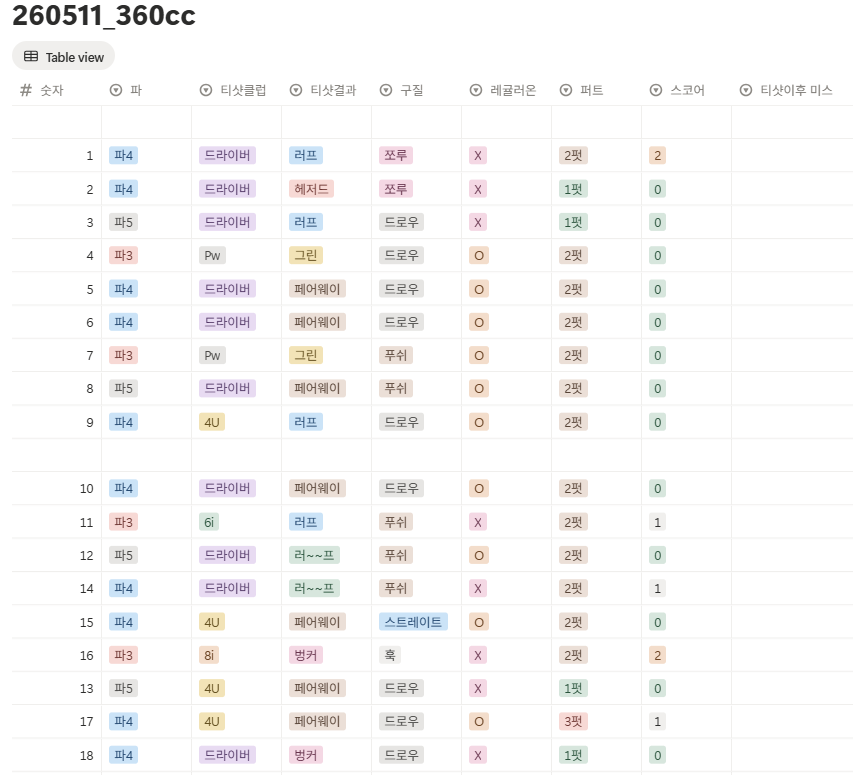The height and width of the screenshot is (775, 853).
Task: Select the 훅 tag in row 16
Action: 390,655
